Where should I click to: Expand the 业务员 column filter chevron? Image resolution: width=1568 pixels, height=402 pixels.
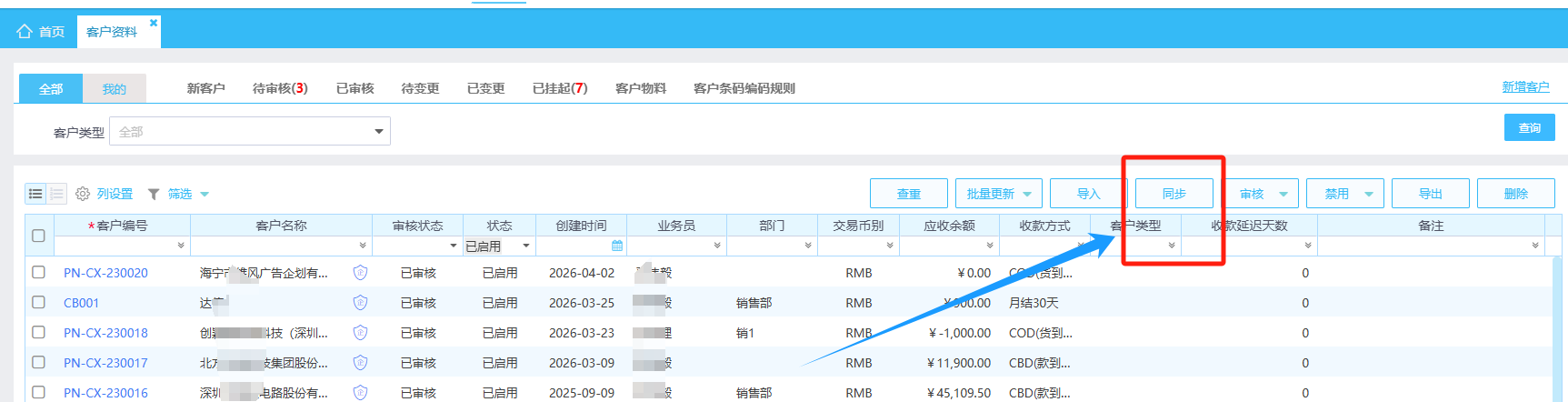(717, 246)
